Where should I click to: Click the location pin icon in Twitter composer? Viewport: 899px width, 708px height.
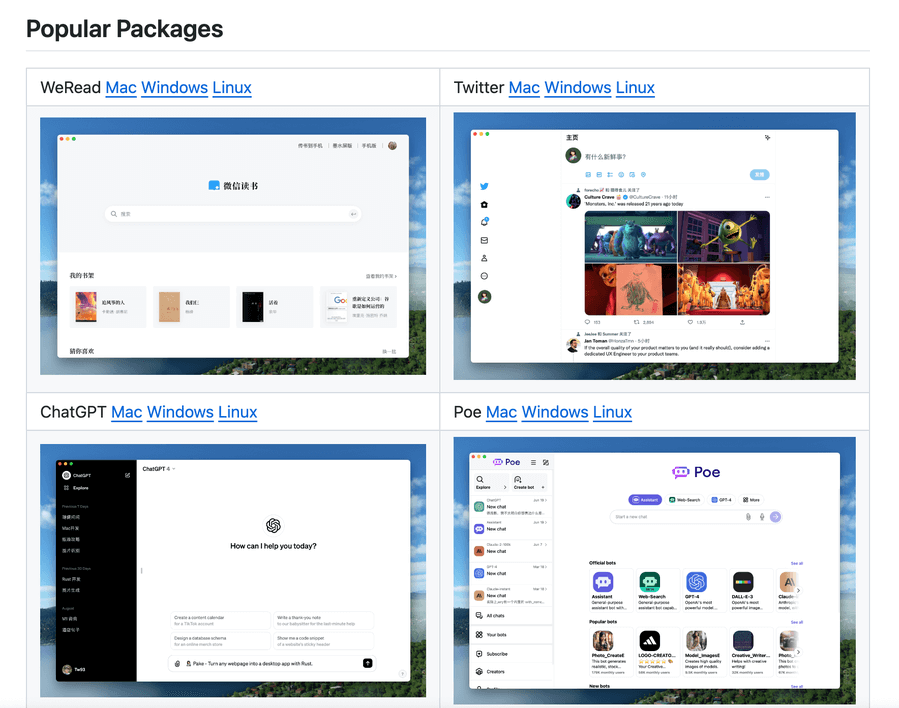pos(643,174)
